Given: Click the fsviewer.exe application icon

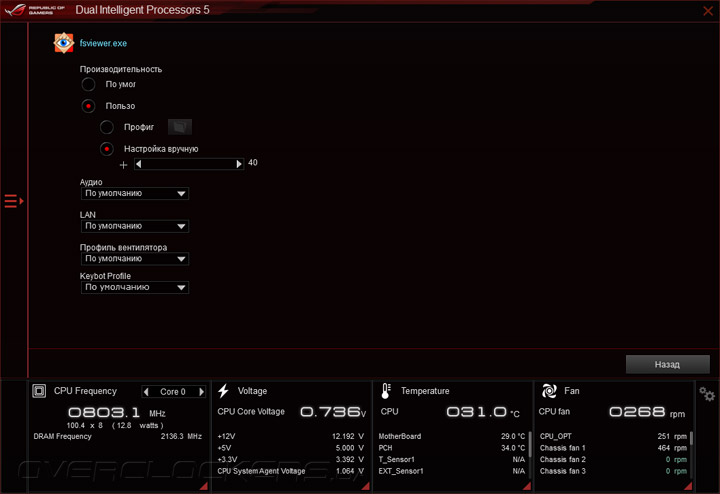Looking at the screenshot, I should [63, 43].
